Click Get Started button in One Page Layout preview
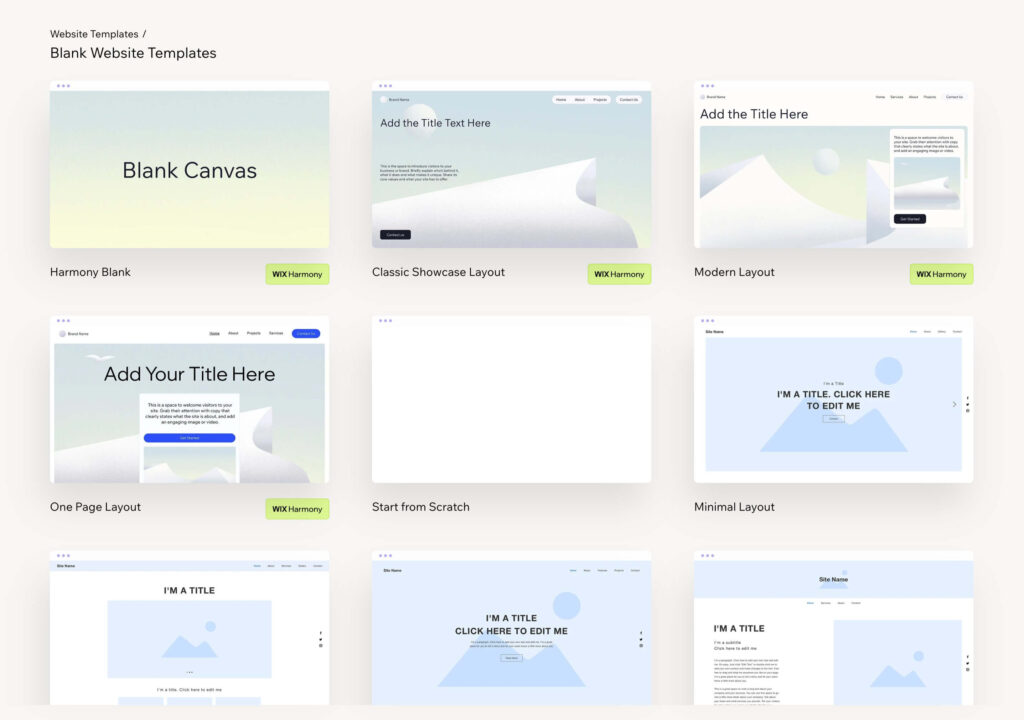The width and height of the screenshot is (1024, 720). point(189,438)
